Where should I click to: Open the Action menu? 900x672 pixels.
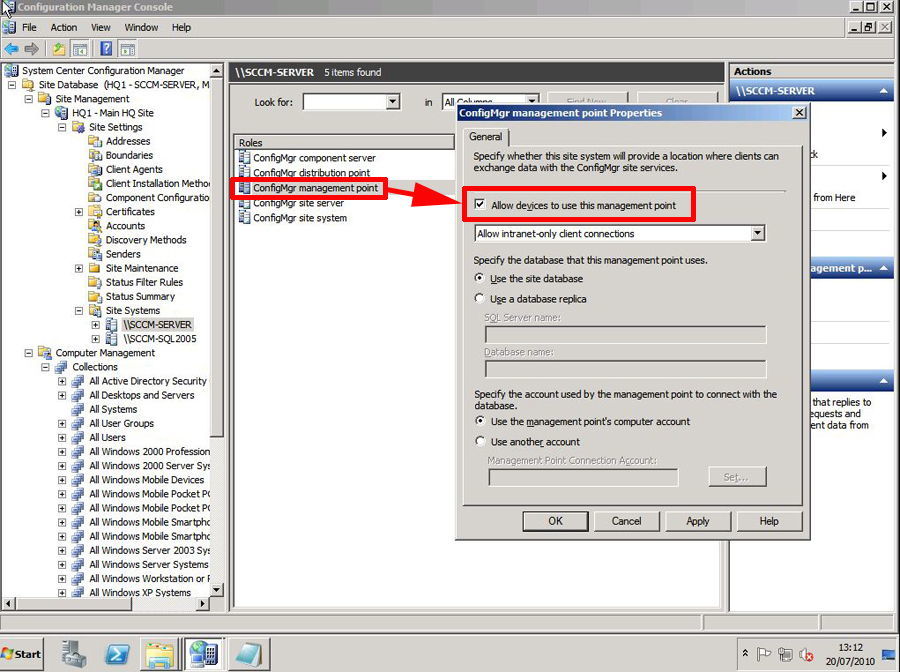64,27
